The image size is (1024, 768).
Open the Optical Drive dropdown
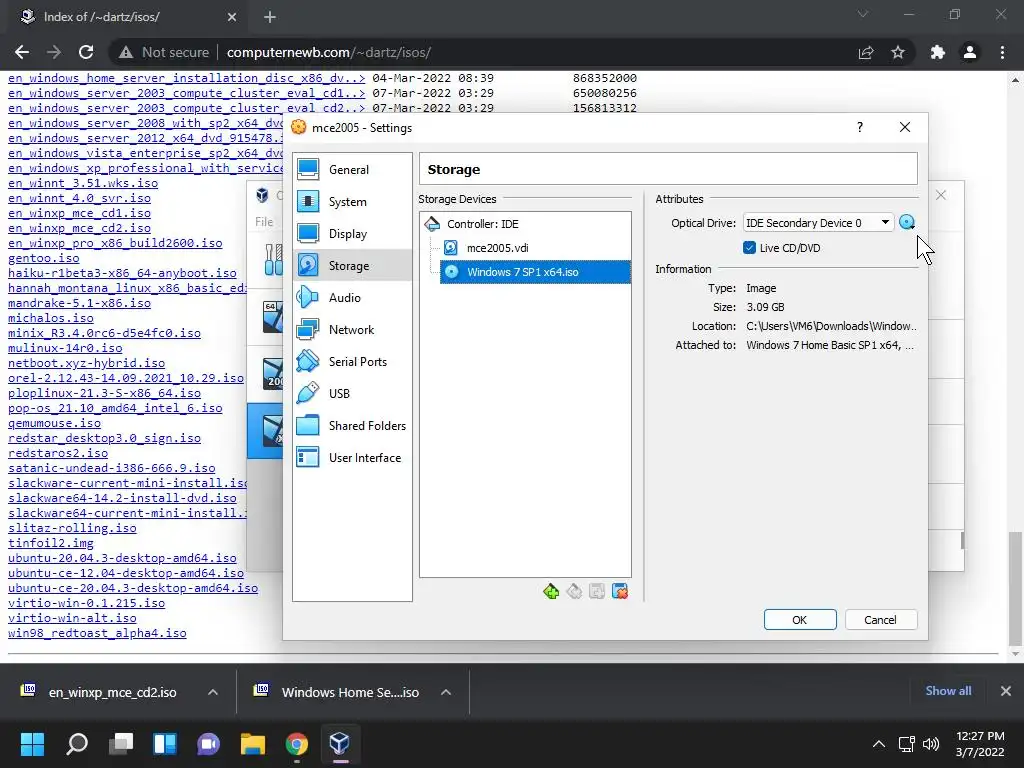(x=818, y=223)
